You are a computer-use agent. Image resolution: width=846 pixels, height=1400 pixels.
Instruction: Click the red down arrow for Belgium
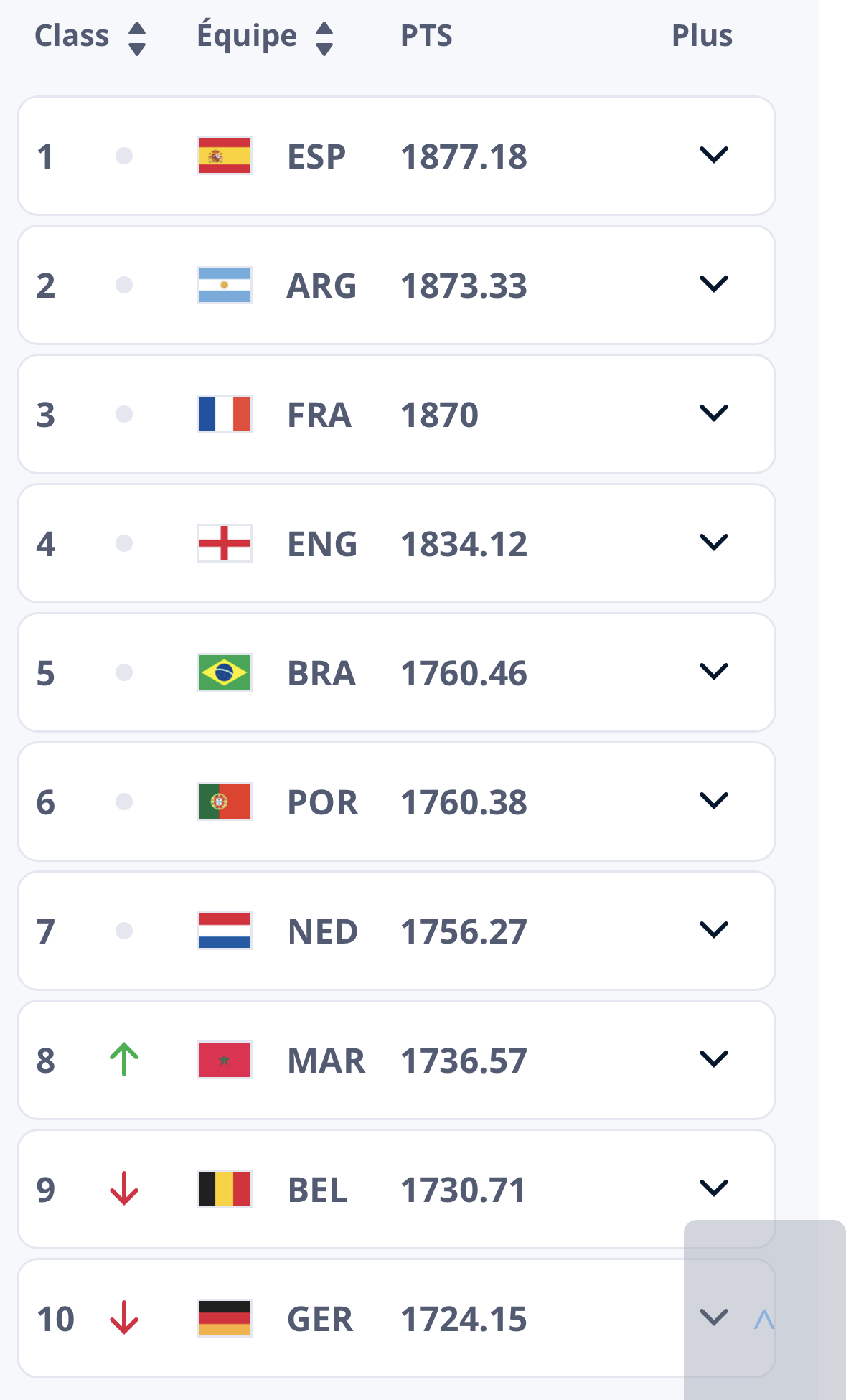point(124,1188)
